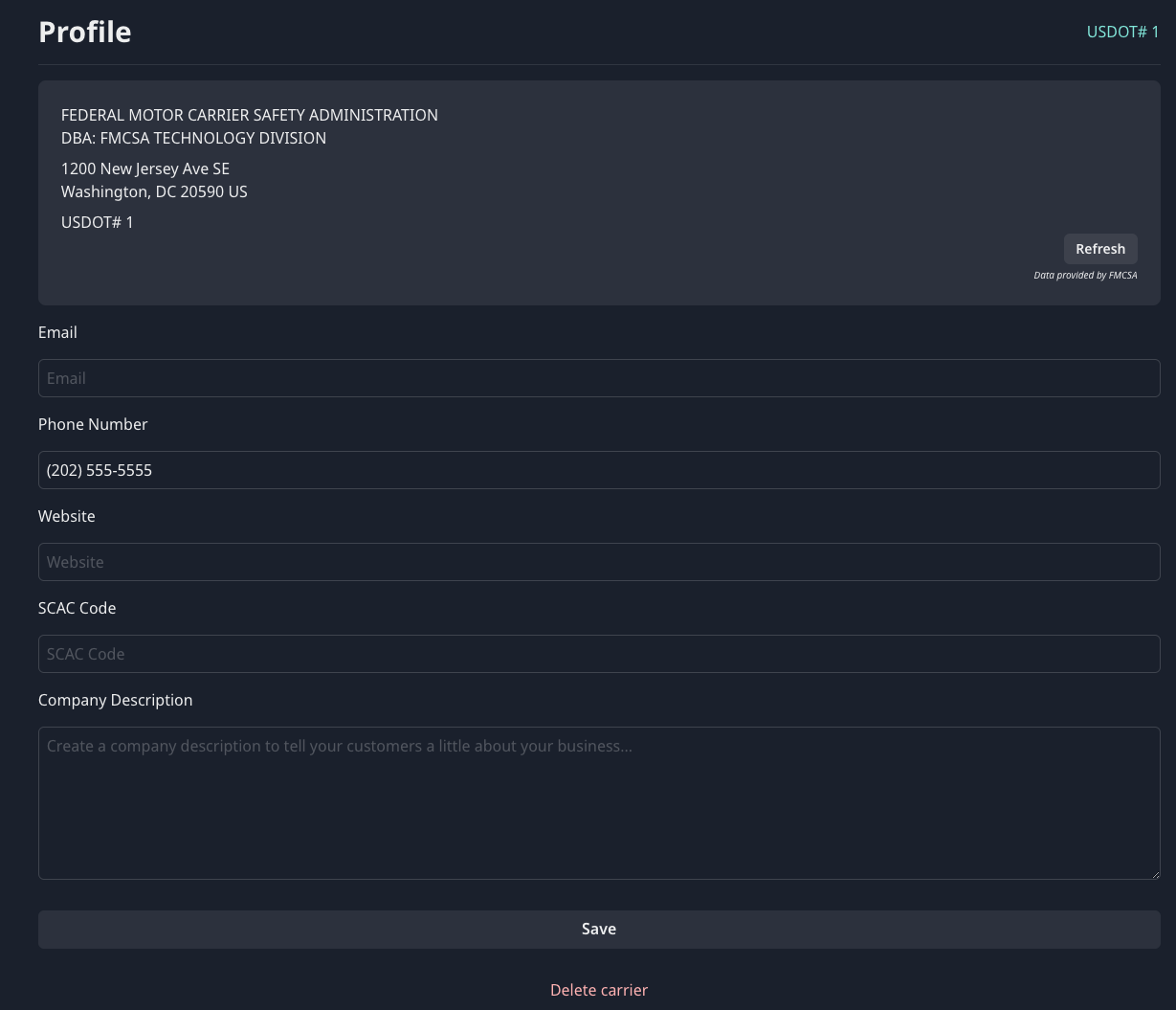Click the DBA: FMCSA TECHNOLOGY DIVISION line

pyautogui.click(x=193, y=138)
